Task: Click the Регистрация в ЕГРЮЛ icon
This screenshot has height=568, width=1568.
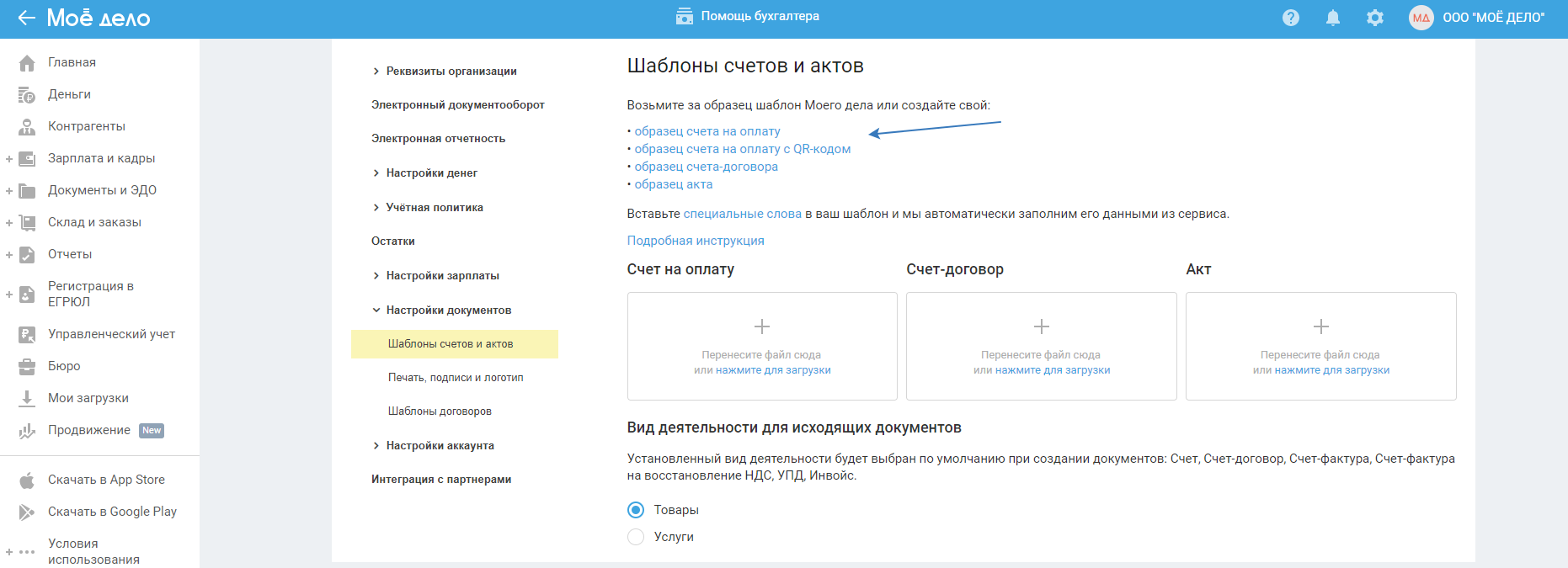Action: click(x=27, y=295)
